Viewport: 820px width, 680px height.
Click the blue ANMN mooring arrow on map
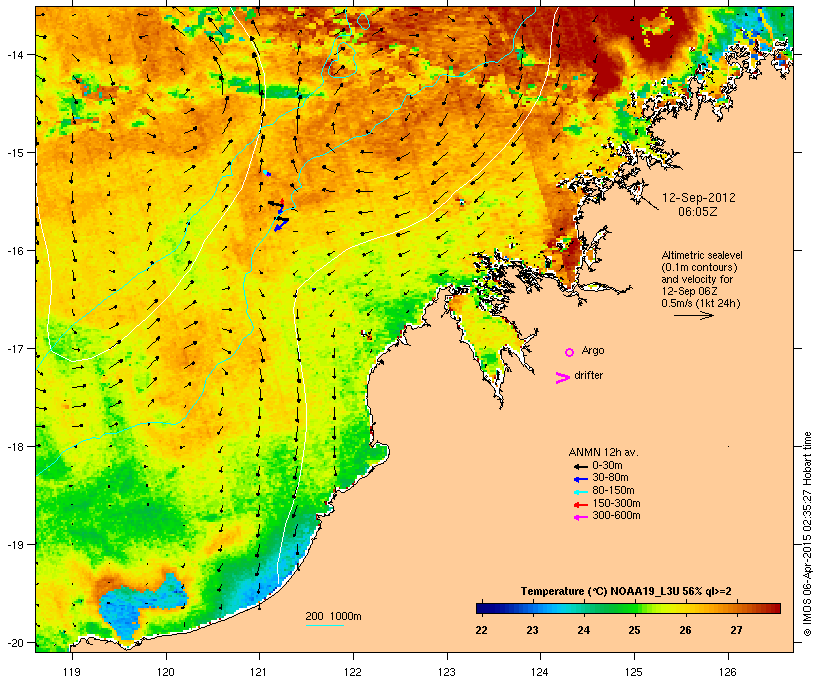point(281,225)
